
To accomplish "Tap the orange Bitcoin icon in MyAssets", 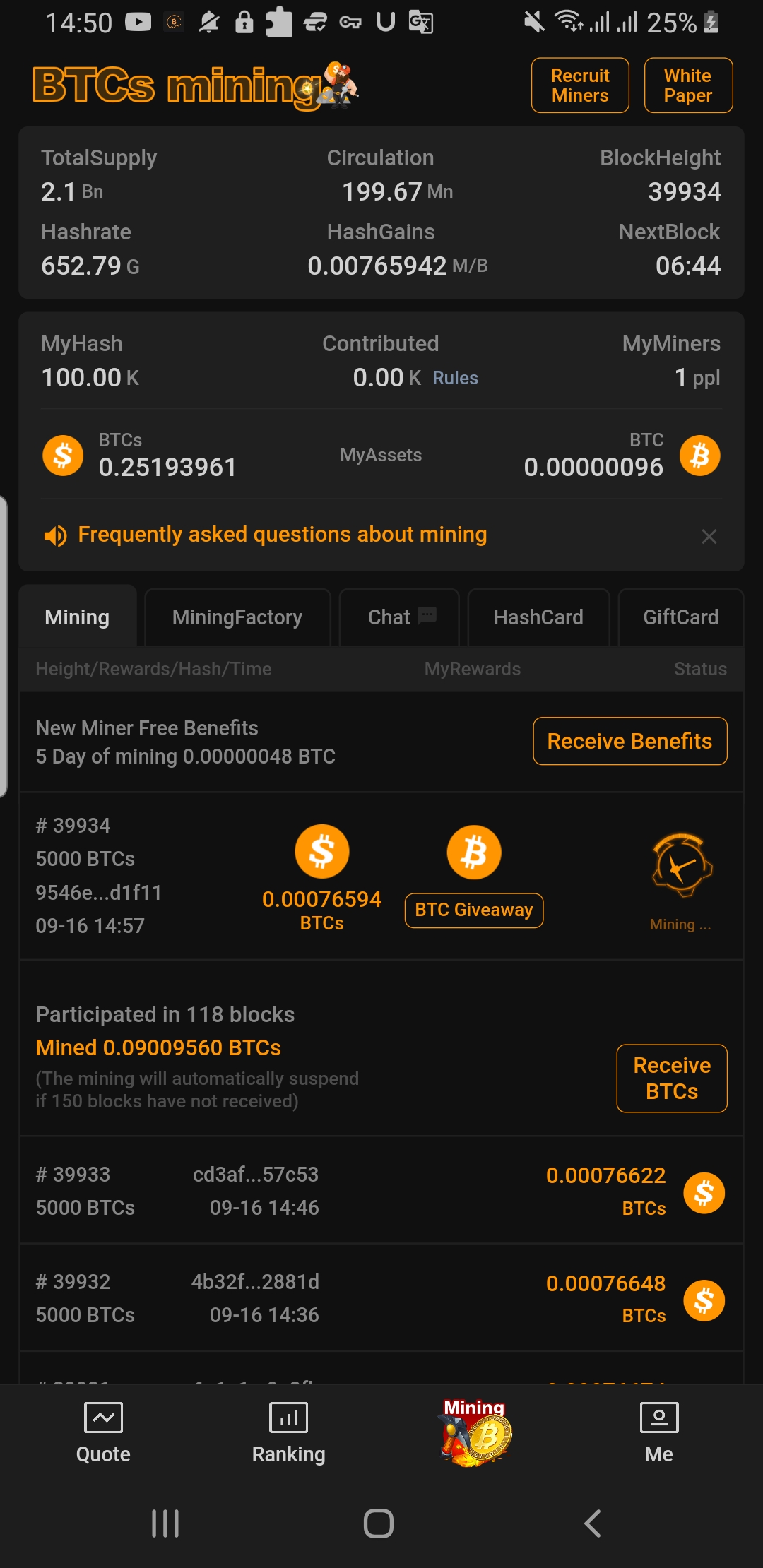I will pos(699,456).
